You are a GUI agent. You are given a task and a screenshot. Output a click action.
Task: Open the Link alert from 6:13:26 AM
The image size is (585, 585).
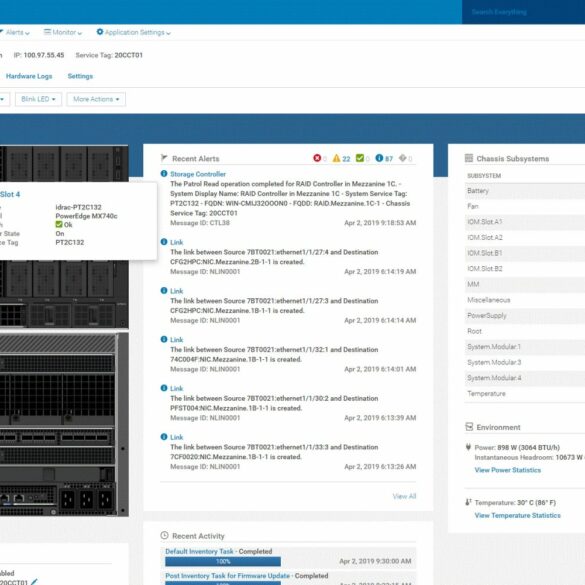coord(176,437)
